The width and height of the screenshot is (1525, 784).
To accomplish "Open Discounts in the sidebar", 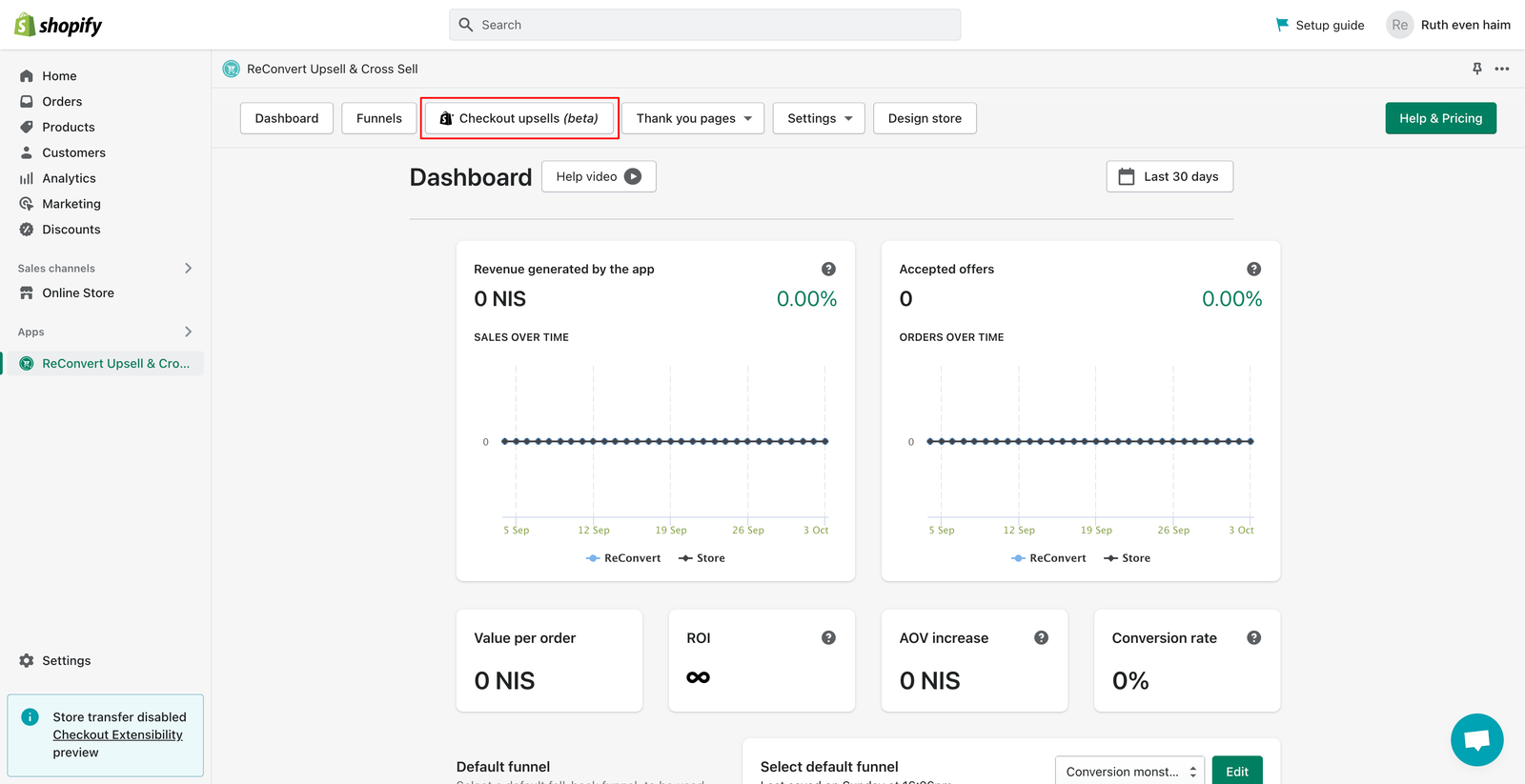I will (x=71, y=231).
